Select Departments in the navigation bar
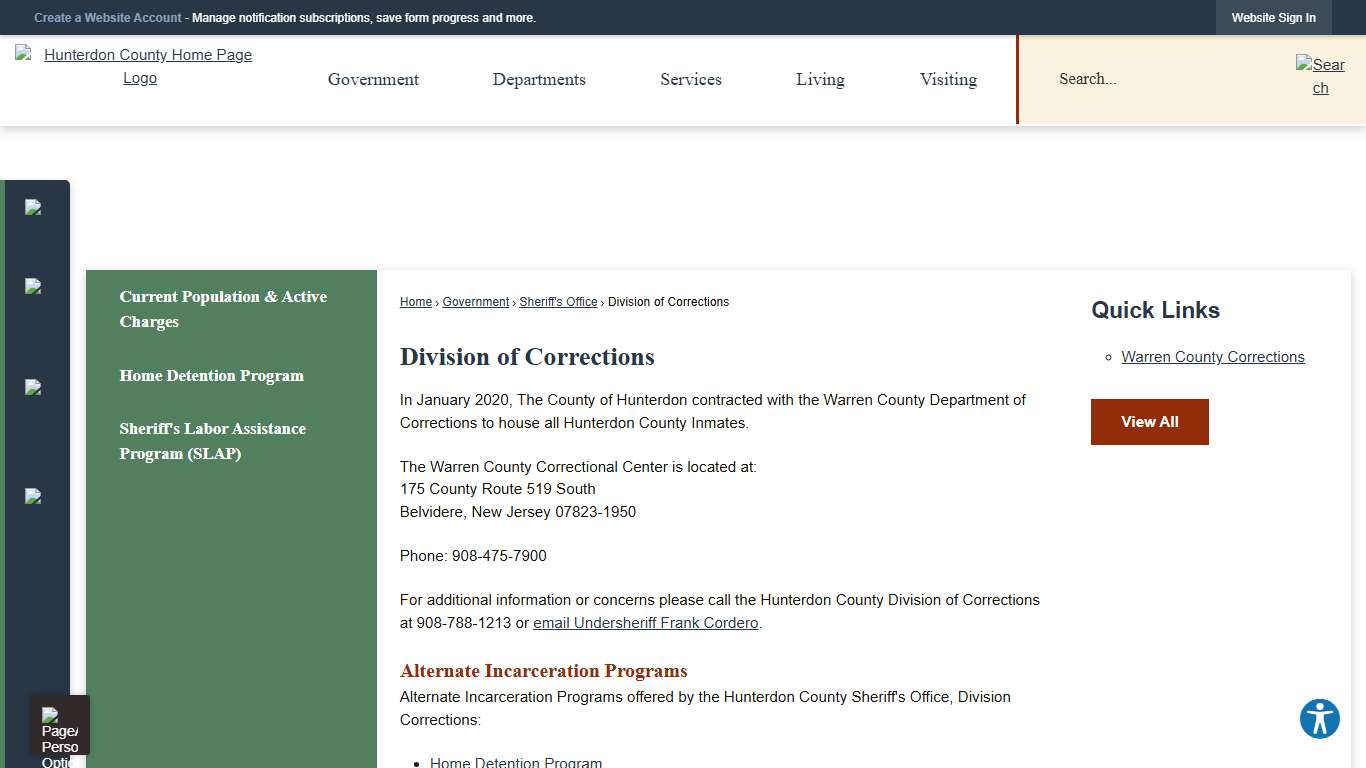The image size is (1366, 768). [x=539, y=79]
